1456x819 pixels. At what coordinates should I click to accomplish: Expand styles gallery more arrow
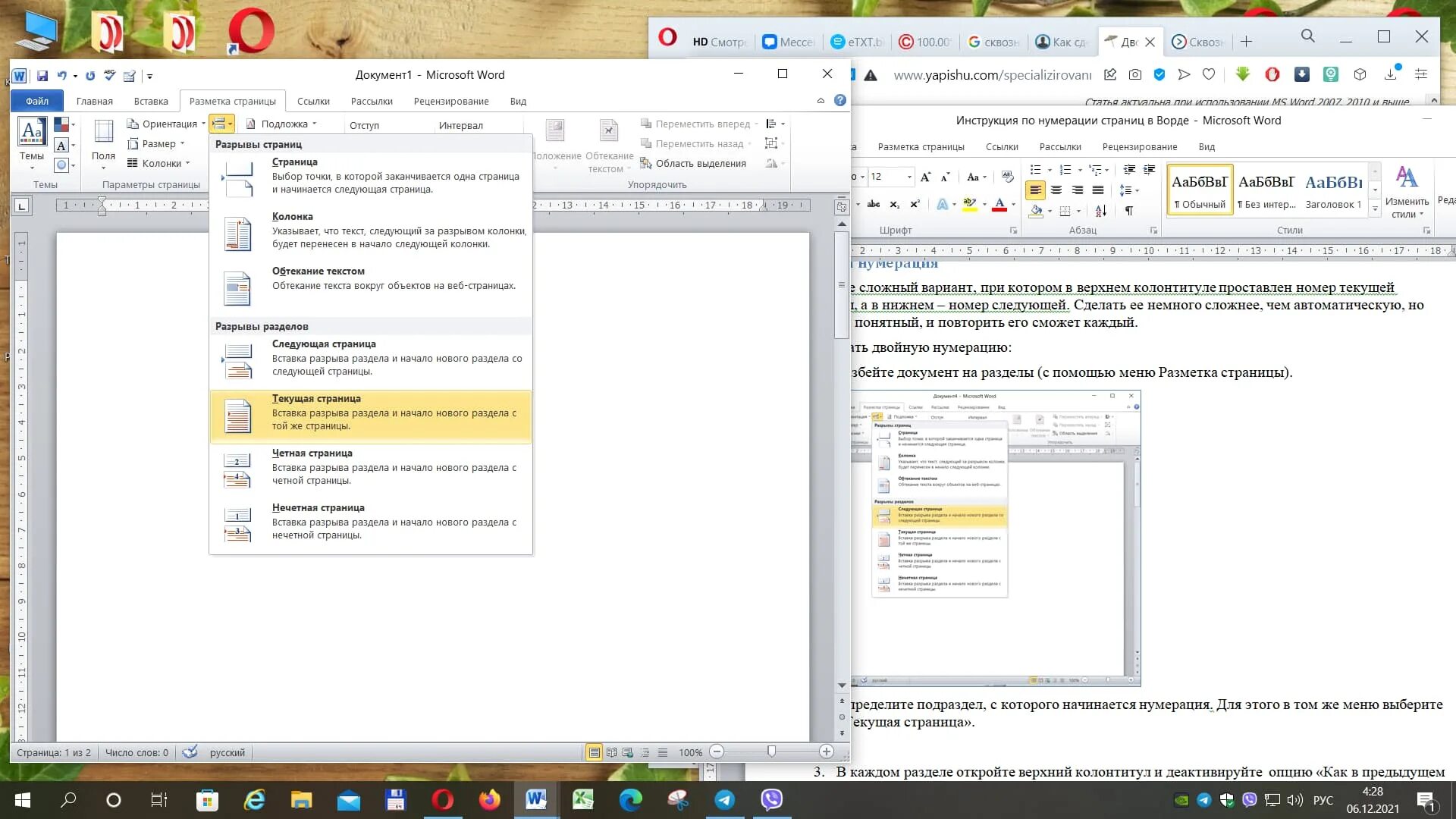tap(1375, 209)
